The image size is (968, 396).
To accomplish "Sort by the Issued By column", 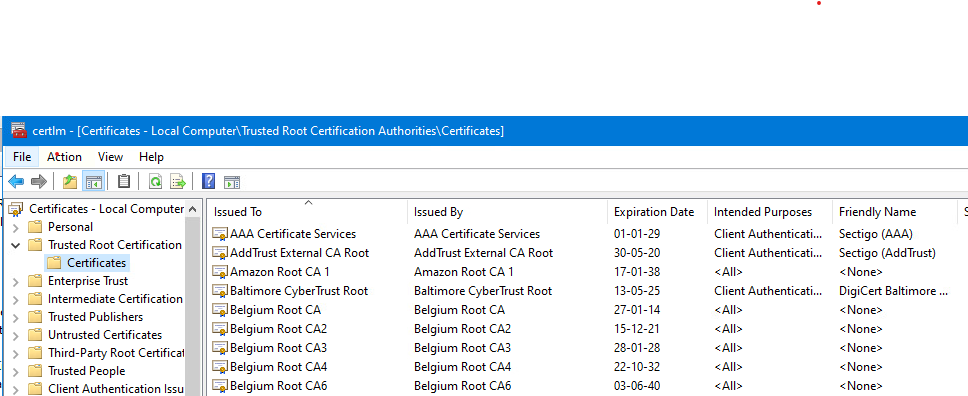I will click(507, 212).
